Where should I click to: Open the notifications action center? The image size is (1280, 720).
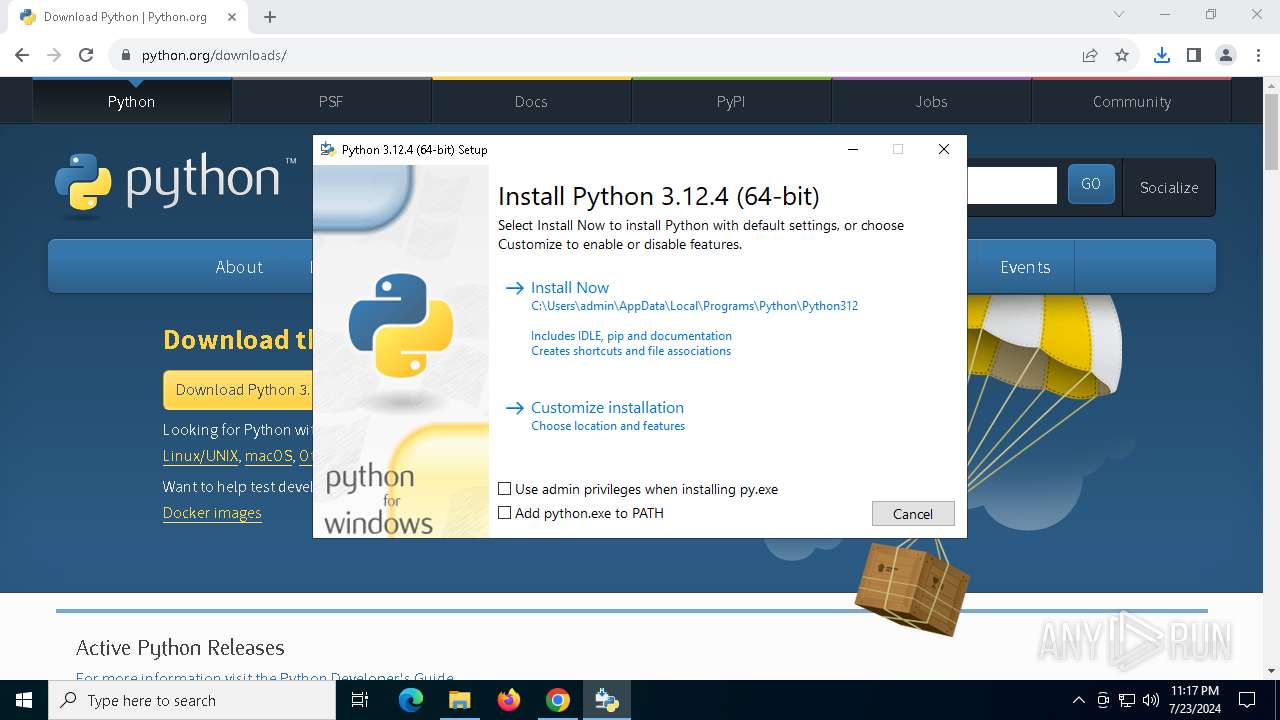click(1247, 700)
